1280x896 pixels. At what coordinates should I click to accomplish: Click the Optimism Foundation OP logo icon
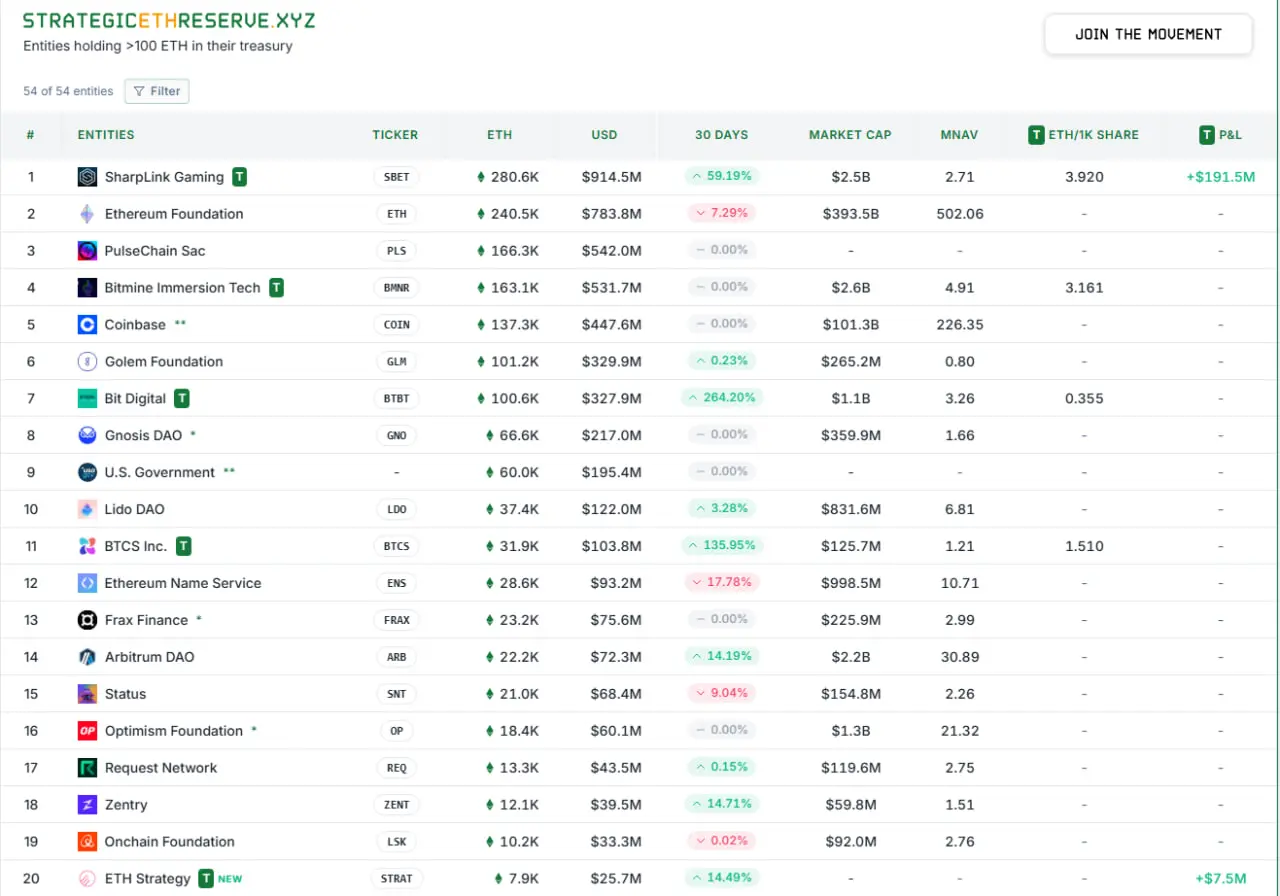[x=87, y=731]
